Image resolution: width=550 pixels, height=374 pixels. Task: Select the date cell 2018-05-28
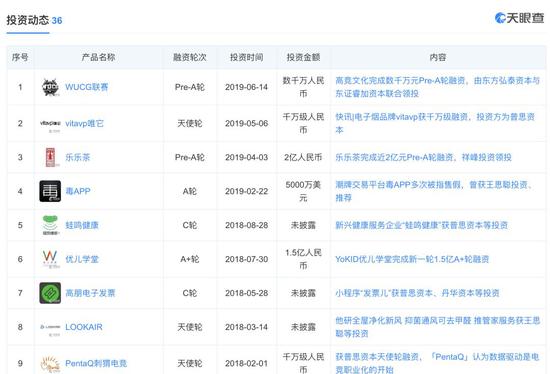click(x=247, y=293)
